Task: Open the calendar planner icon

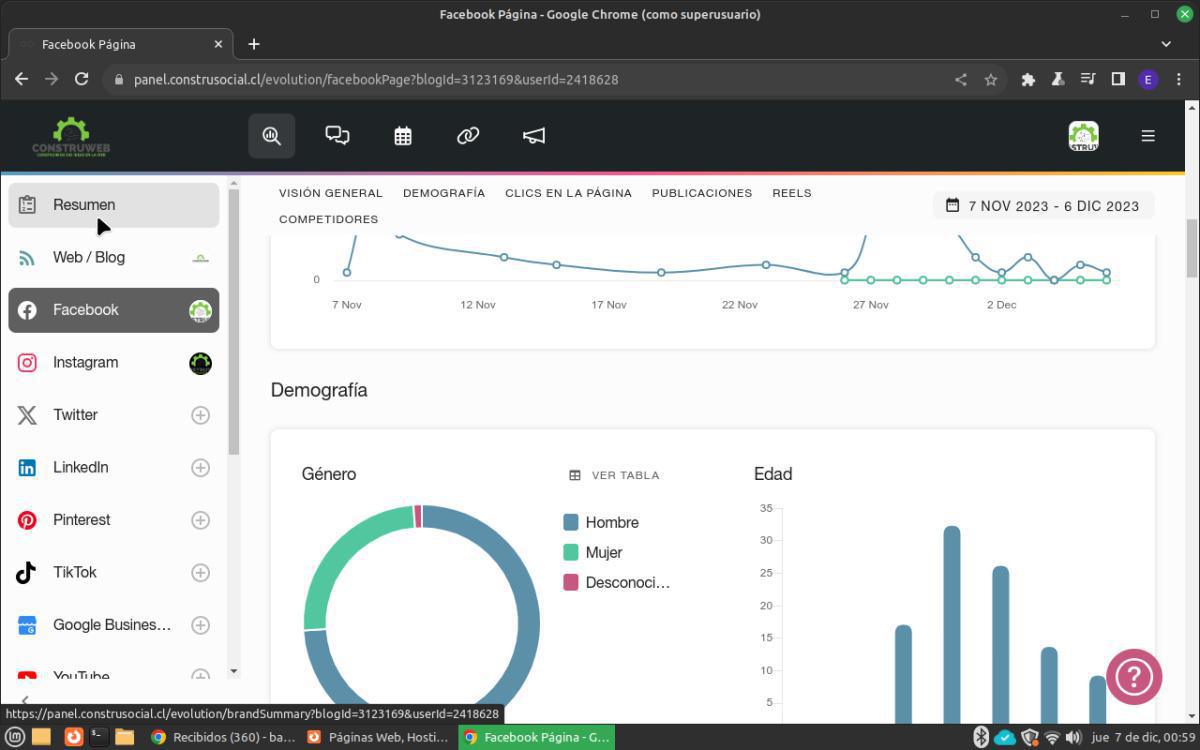Action: click(403, 136)
